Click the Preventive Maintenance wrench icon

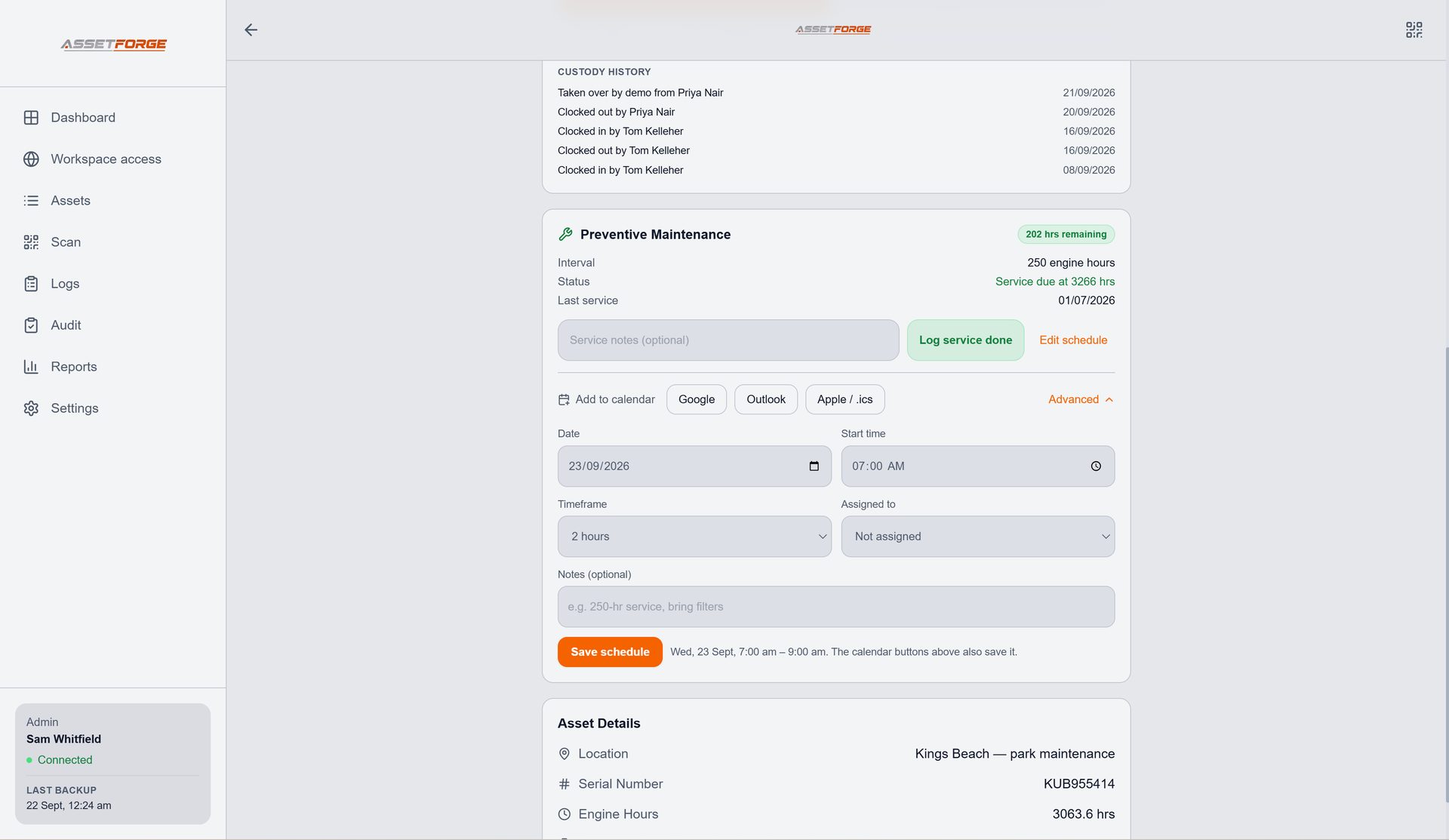[565, 235]
